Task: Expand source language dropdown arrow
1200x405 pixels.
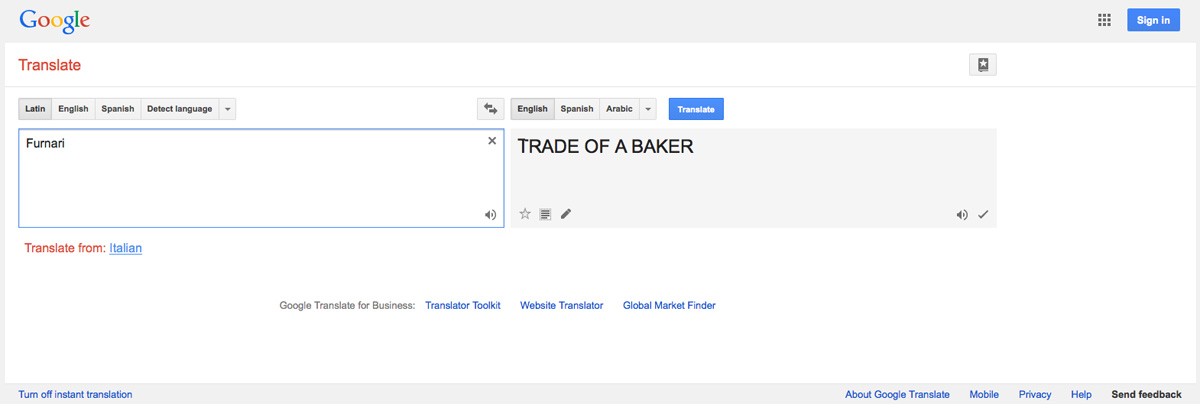Action: pos(228,109)
